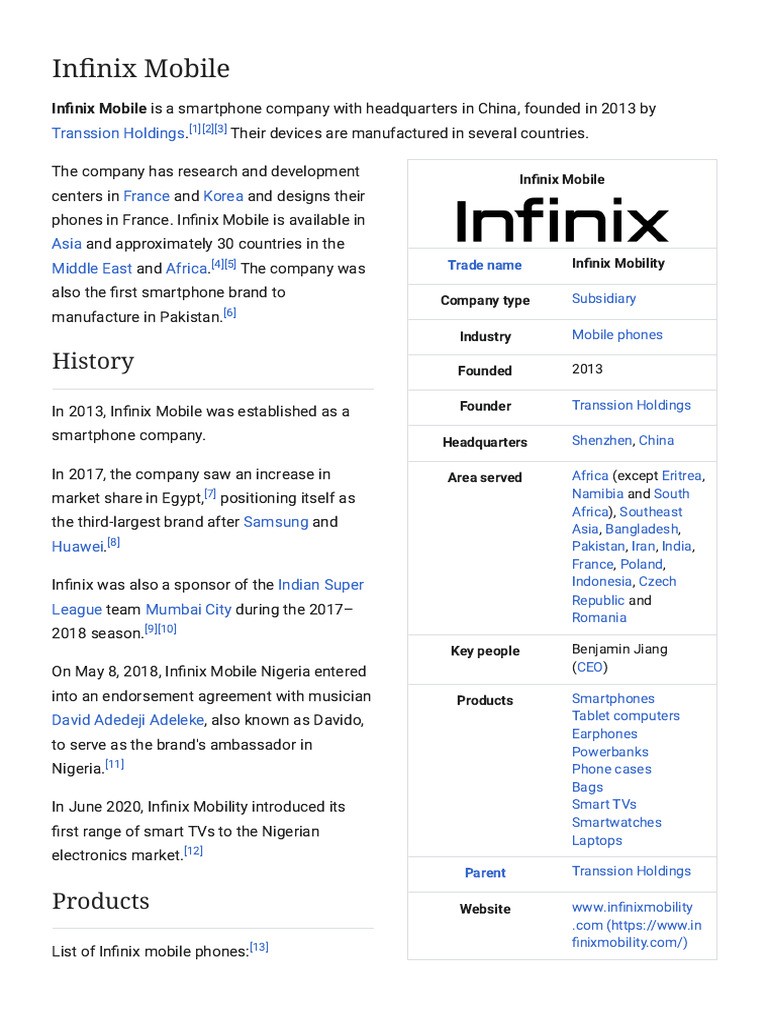
Task: Open the Parent infobox label link
Action: click(485, 873)
